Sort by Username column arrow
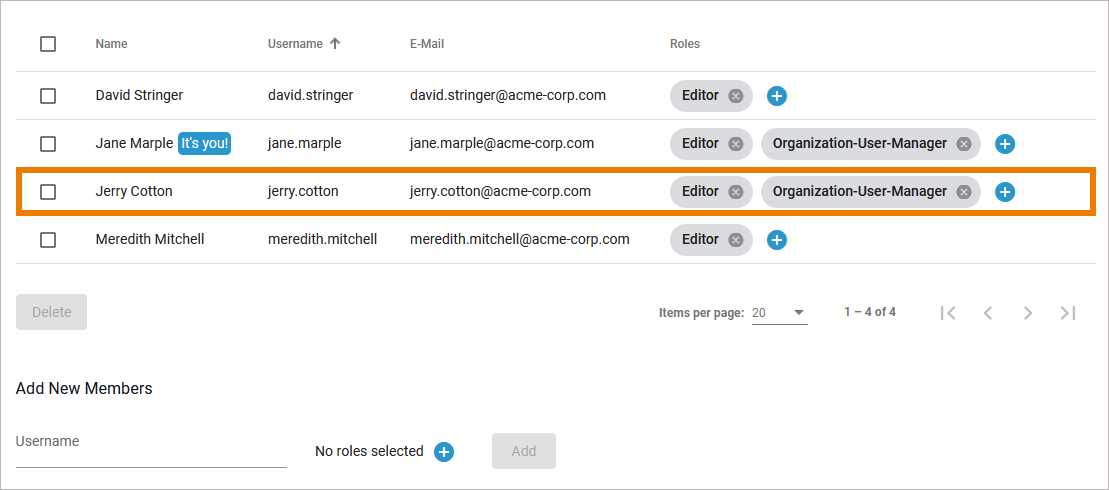Viewport: 1109px width, 490px height. pyautogui.click(x=335, y=44)
